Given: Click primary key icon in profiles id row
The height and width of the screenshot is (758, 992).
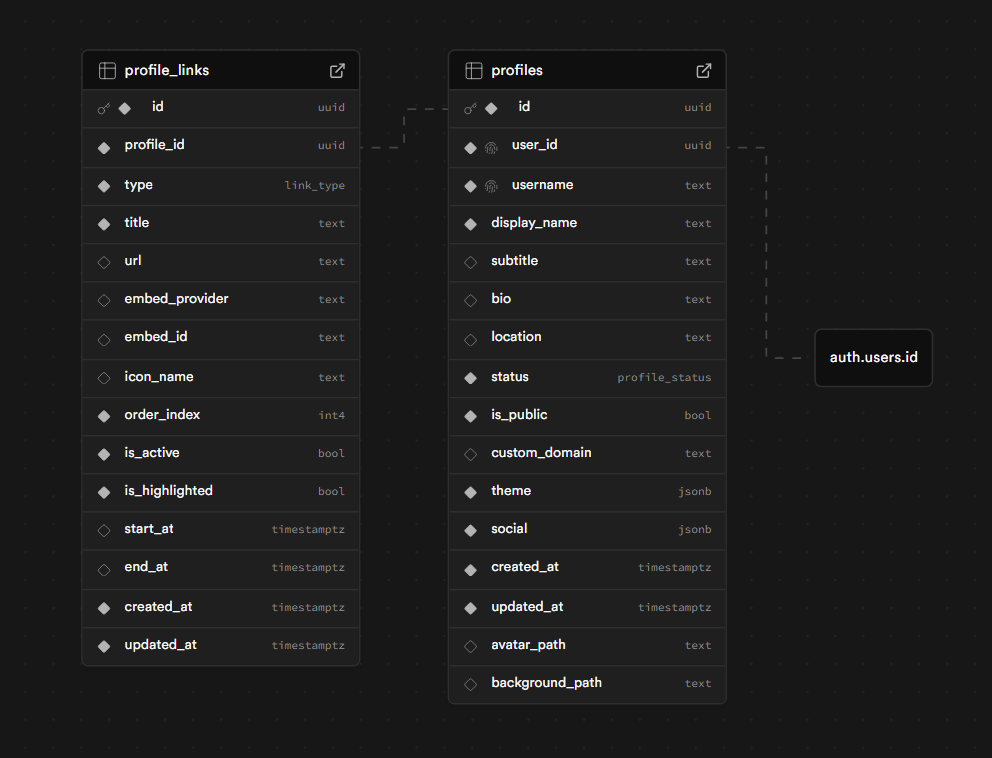Looking at the screenshot, I should [x=471, y=108].
